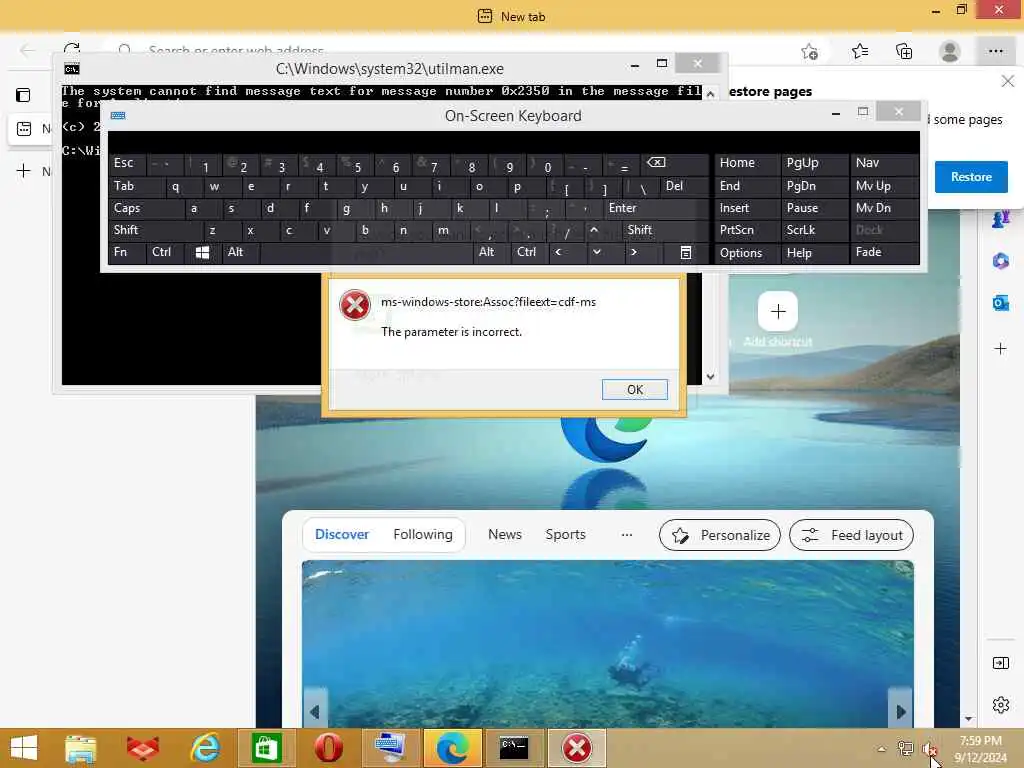Open the Windows Store from the taskbar
This screenshot has height=768, width=1024.
coord(266,748)
